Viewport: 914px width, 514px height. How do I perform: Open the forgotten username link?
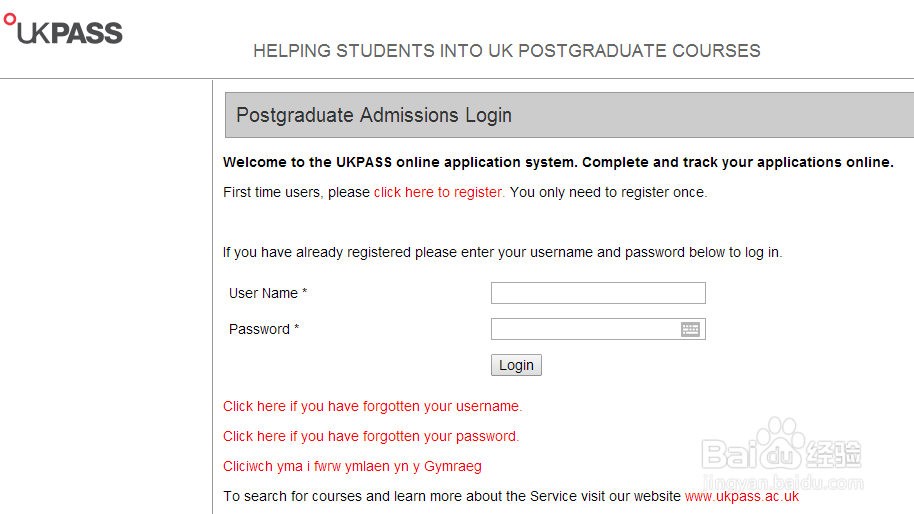click(x=372, y=406)
